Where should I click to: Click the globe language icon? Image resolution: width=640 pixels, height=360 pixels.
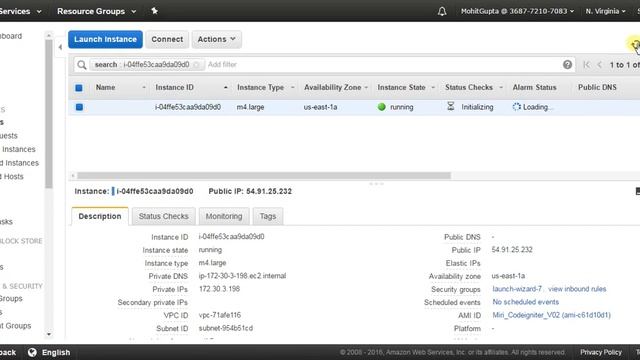click(32, 352)
